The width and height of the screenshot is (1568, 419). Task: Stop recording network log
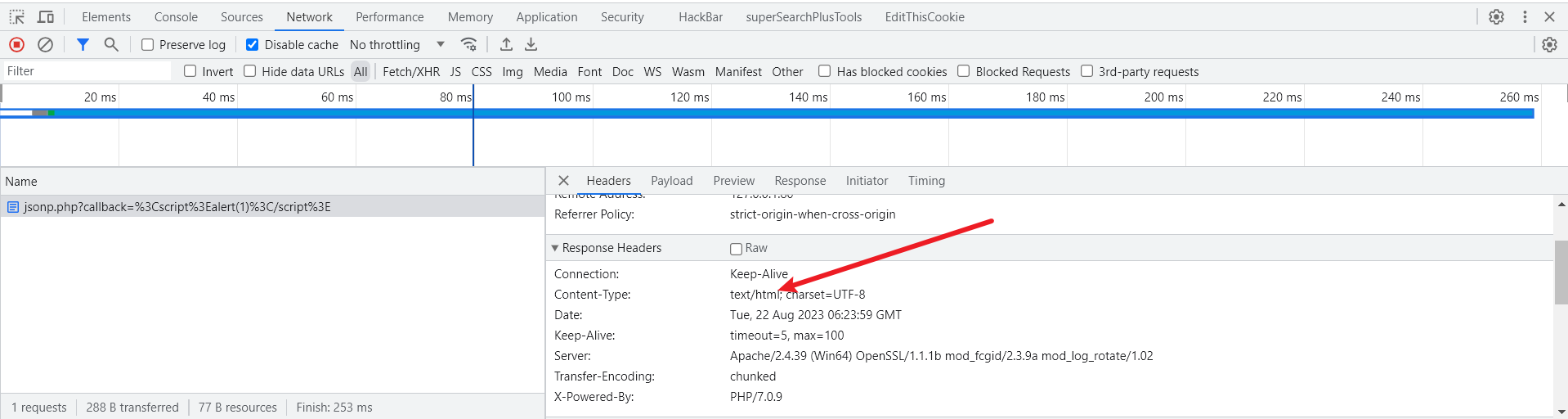click(x=16, y=45)
